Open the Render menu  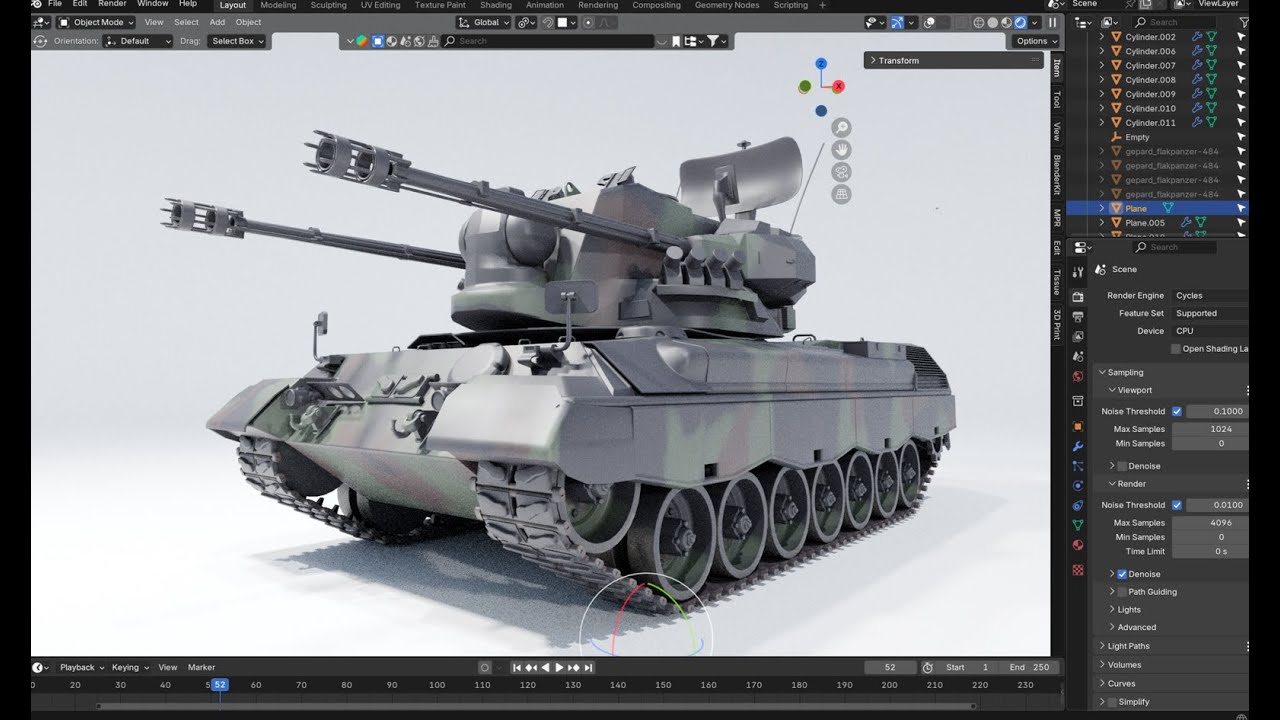click(112, 4)
